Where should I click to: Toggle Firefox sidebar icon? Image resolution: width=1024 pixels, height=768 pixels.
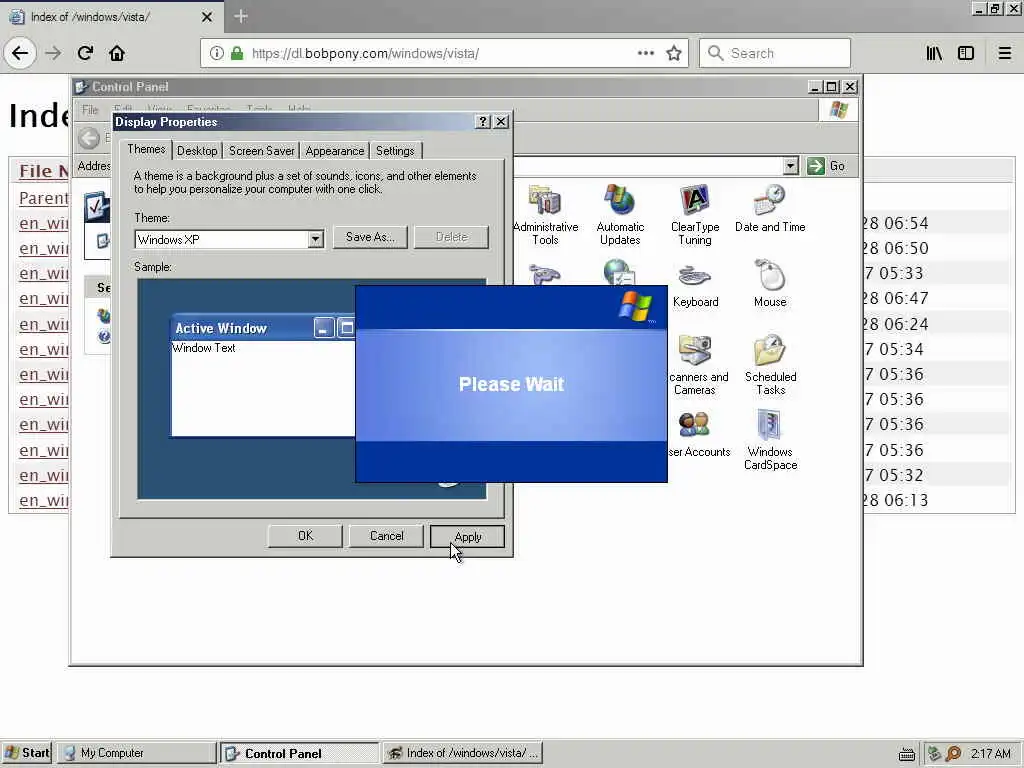966,53
